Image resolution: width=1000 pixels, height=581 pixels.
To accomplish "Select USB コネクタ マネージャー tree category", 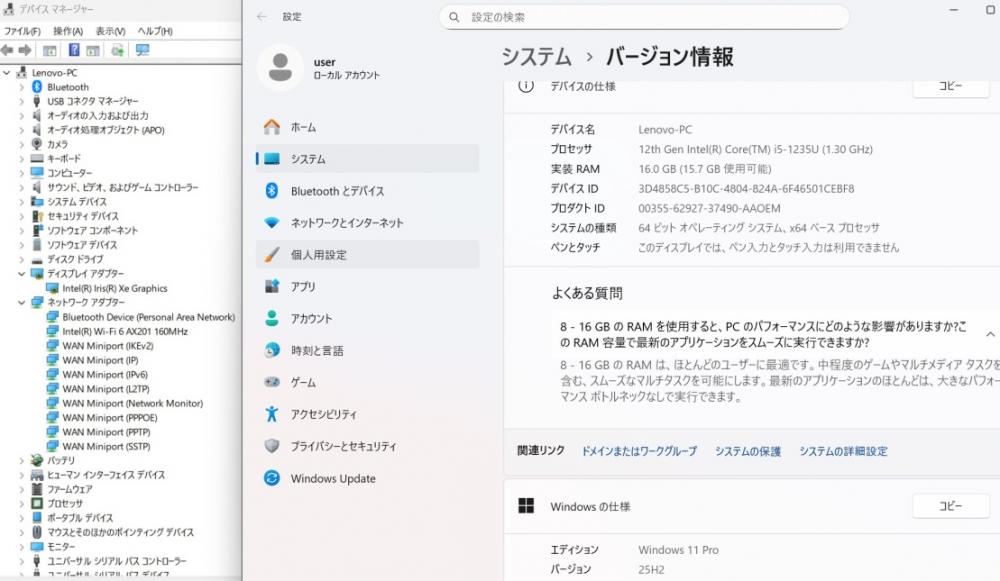I will pos(92,101).
